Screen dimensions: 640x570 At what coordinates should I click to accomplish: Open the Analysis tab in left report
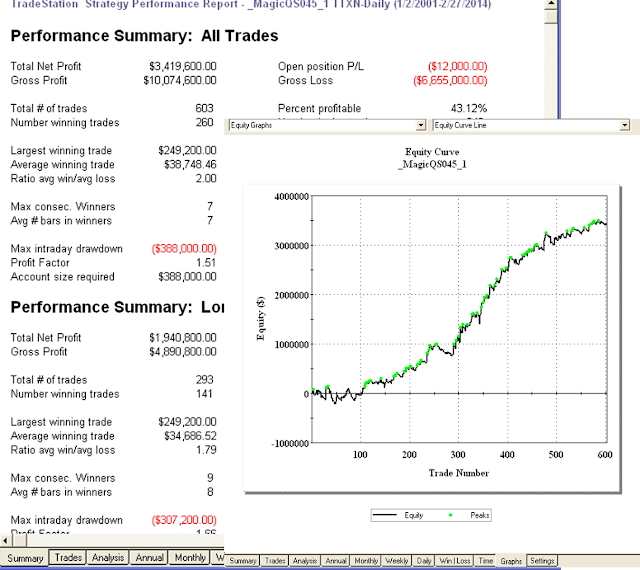pos(108,557)
